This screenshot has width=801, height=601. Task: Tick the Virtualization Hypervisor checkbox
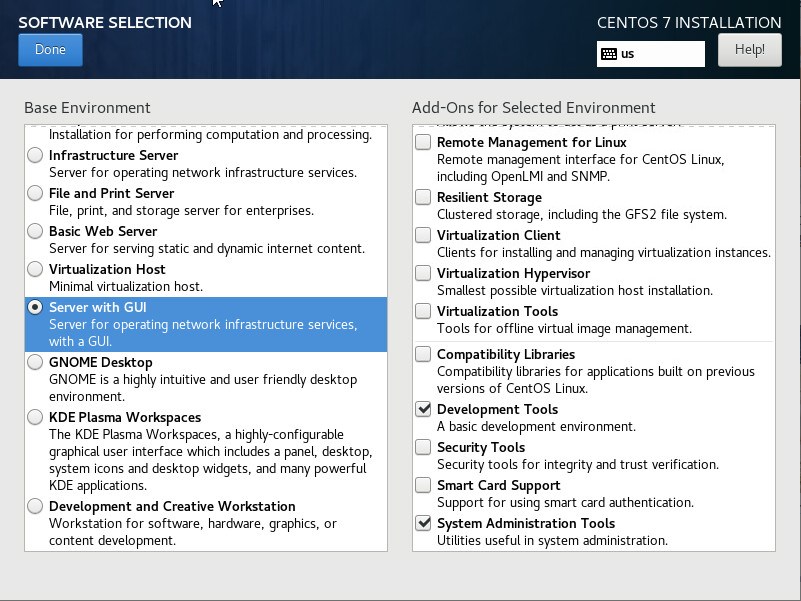(423, 273)
